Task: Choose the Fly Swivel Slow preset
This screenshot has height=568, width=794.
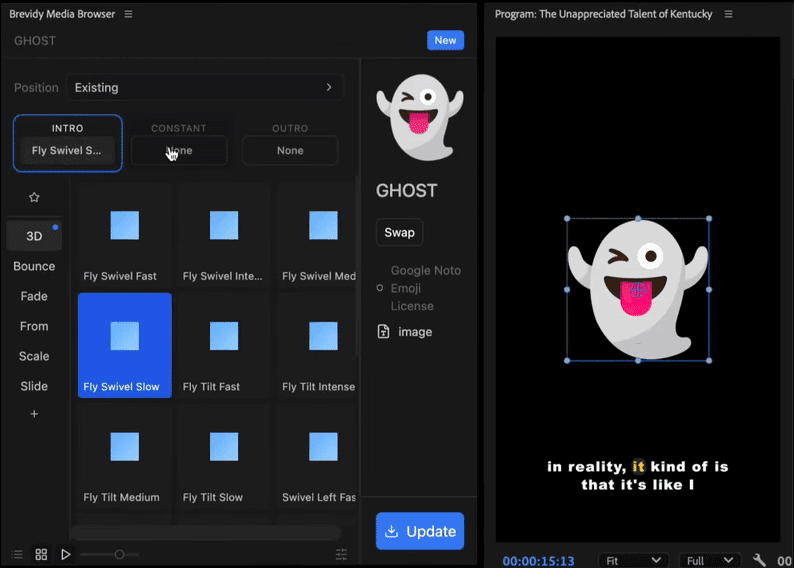Action: (x=125, y=345)
